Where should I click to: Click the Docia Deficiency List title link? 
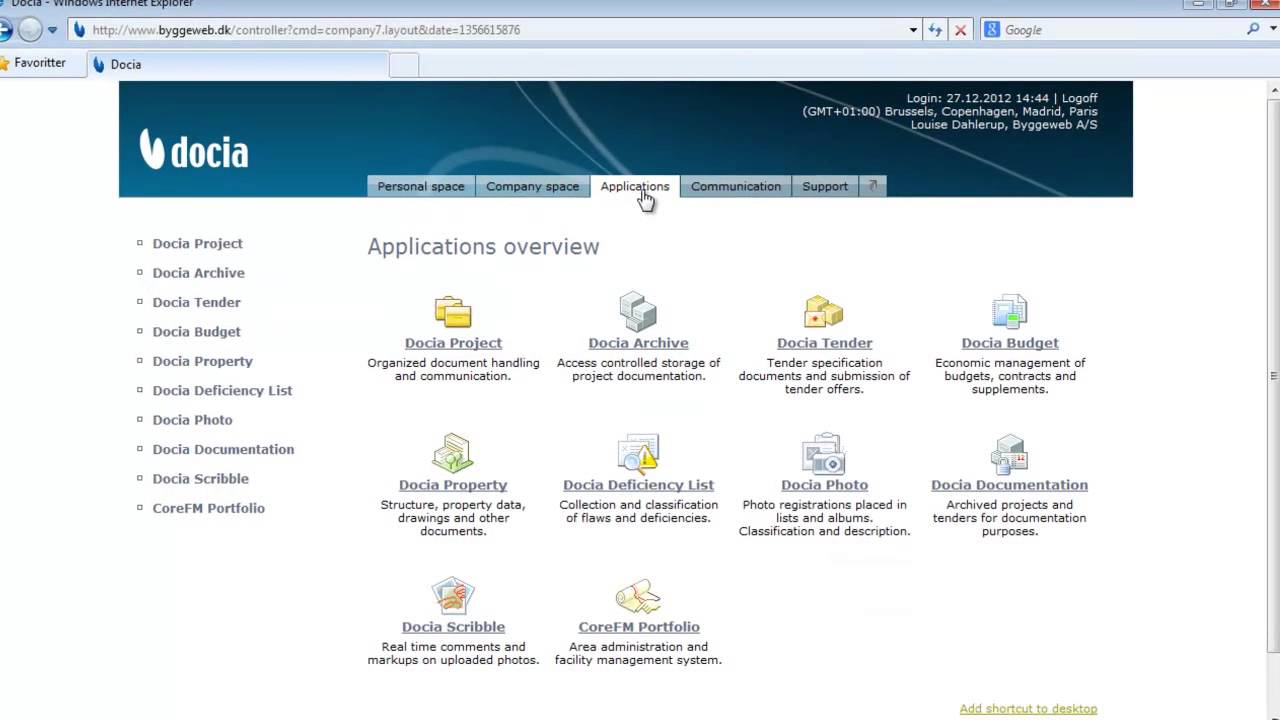(x=638, y=485)
